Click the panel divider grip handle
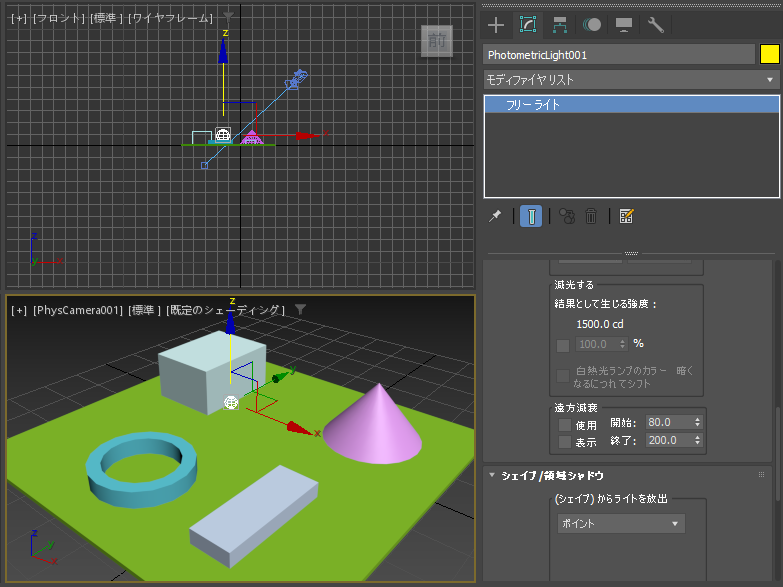The height and width of the screenshot is (587, 783). tap(631, 253)
